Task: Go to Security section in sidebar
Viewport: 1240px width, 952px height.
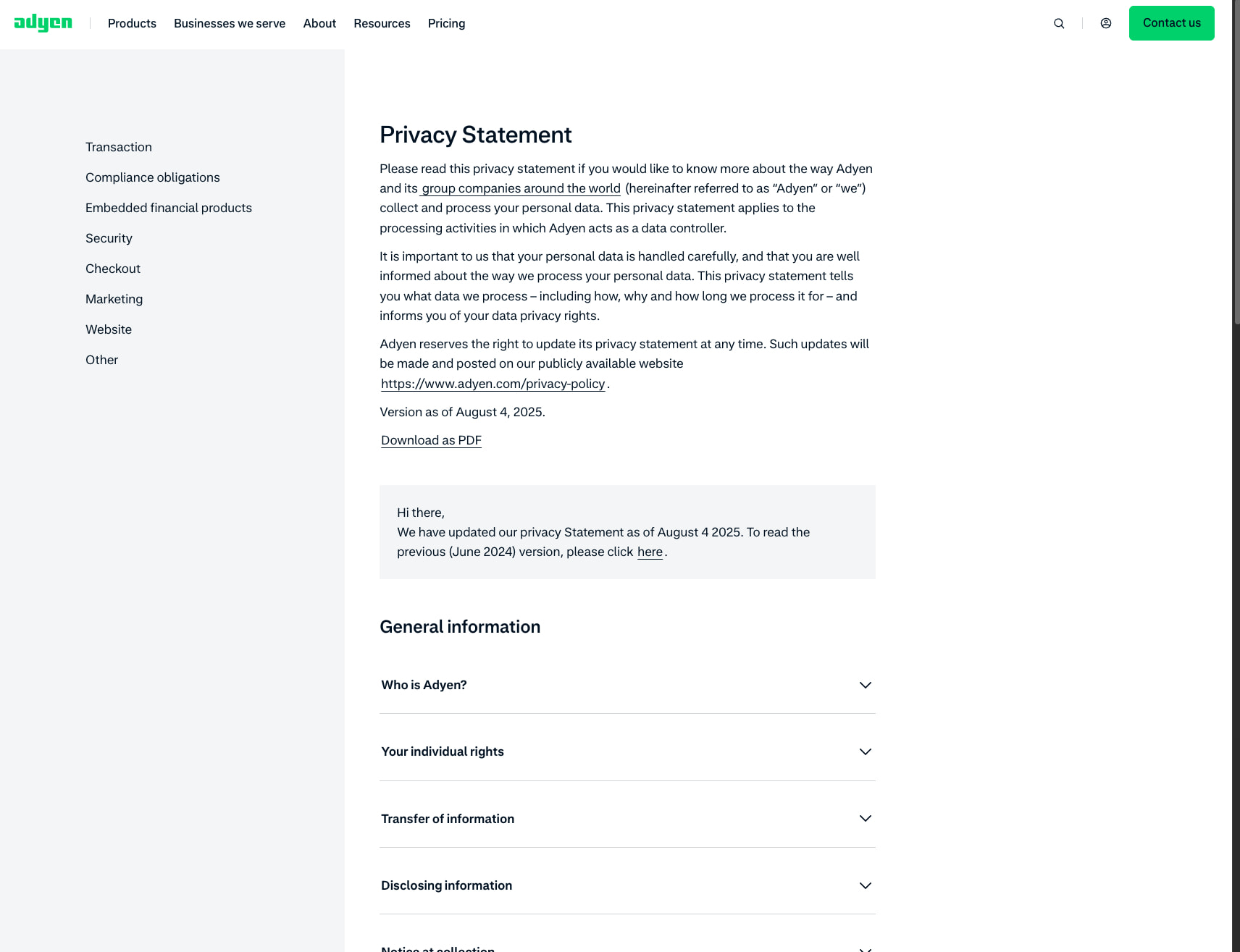Action: (x=109, y=238)
